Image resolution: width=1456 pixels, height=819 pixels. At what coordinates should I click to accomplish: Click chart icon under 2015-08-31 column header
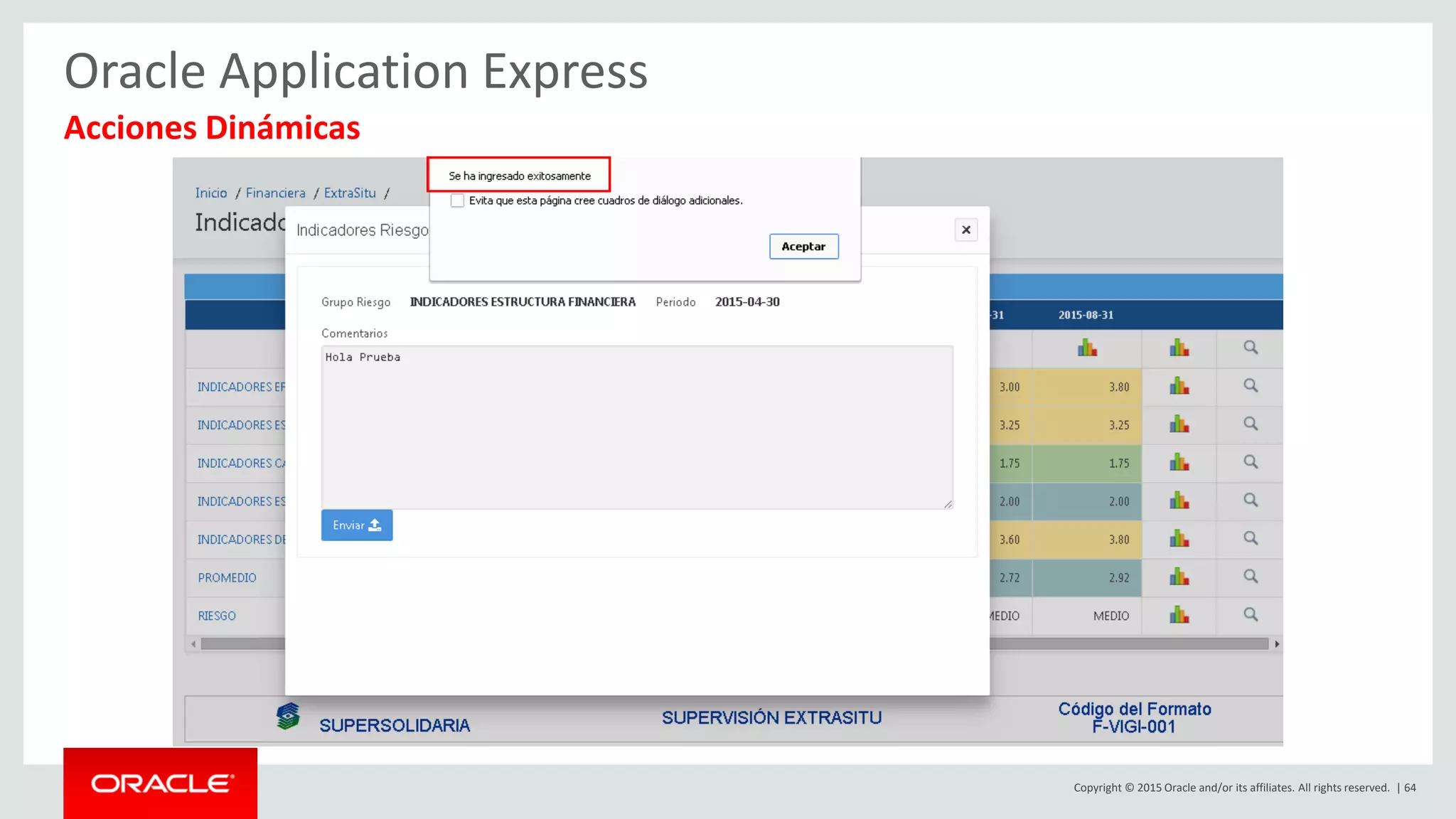pyautogui.click(x=1087, y=348)
